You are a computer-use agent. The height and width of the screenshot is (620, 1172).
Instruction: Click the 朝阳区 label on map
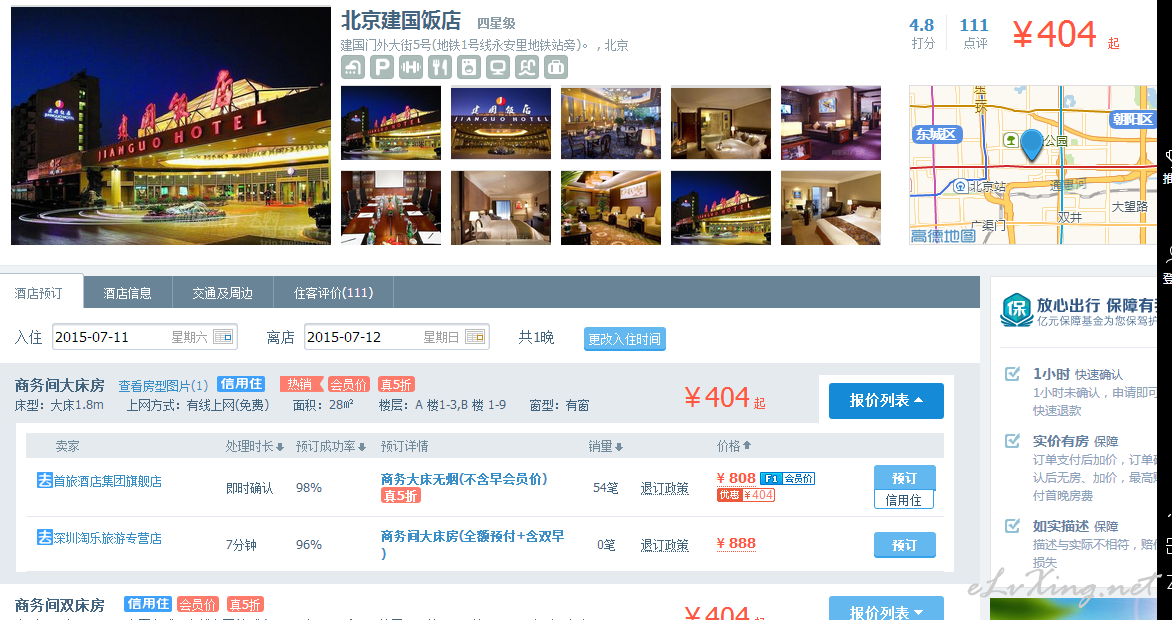(1132, 119)
